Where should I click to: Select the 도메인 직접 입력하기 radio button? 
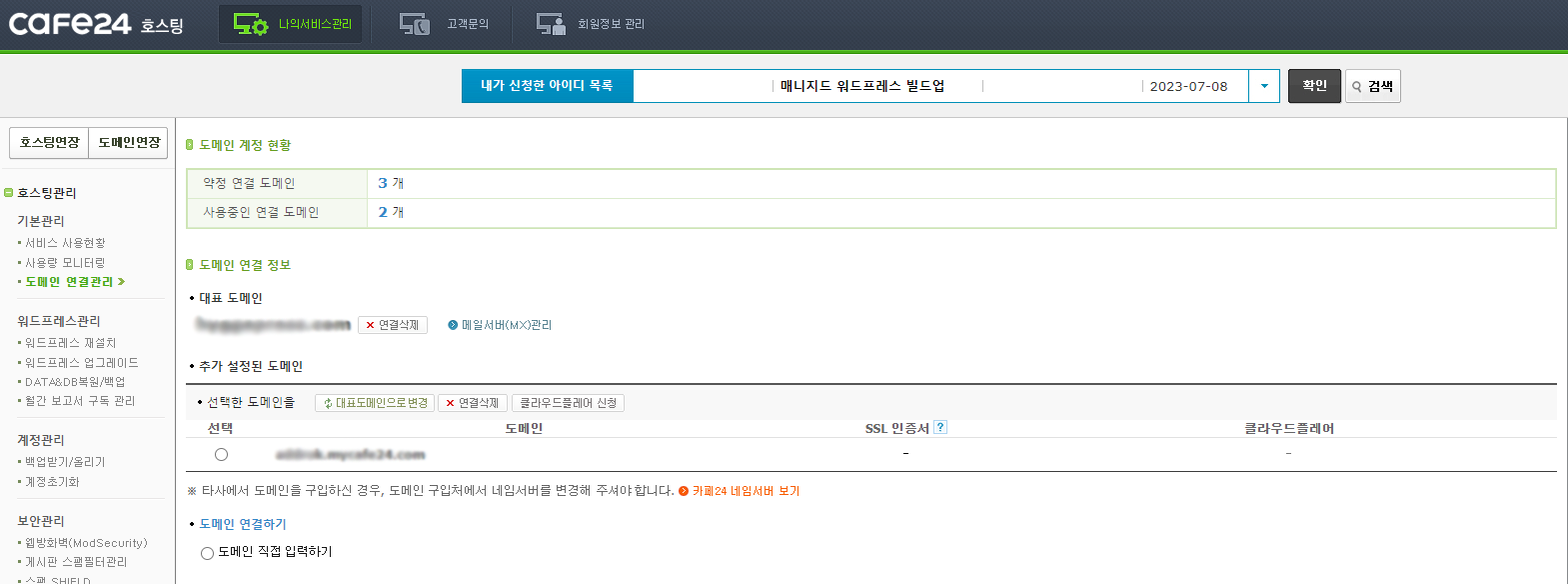207,553
